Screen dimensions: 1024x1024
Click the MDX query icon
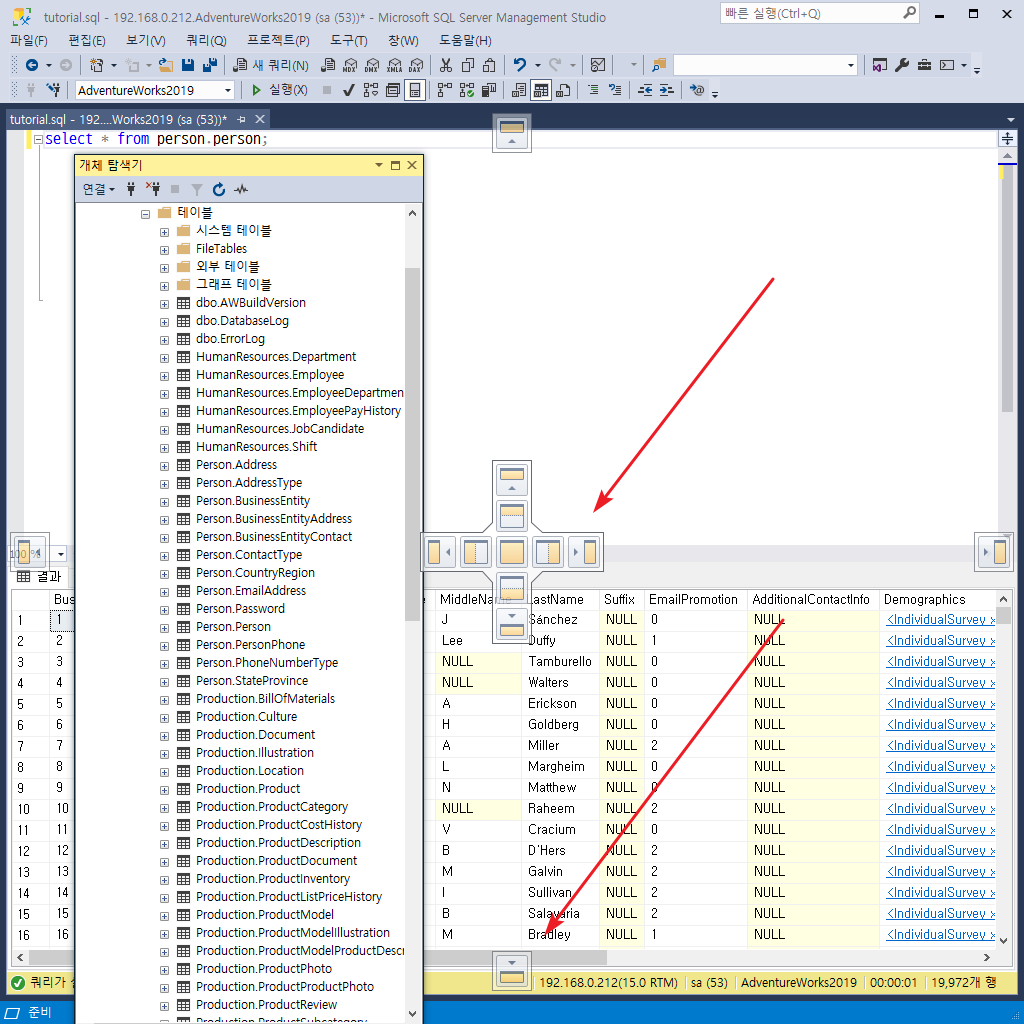pos(350,65)
